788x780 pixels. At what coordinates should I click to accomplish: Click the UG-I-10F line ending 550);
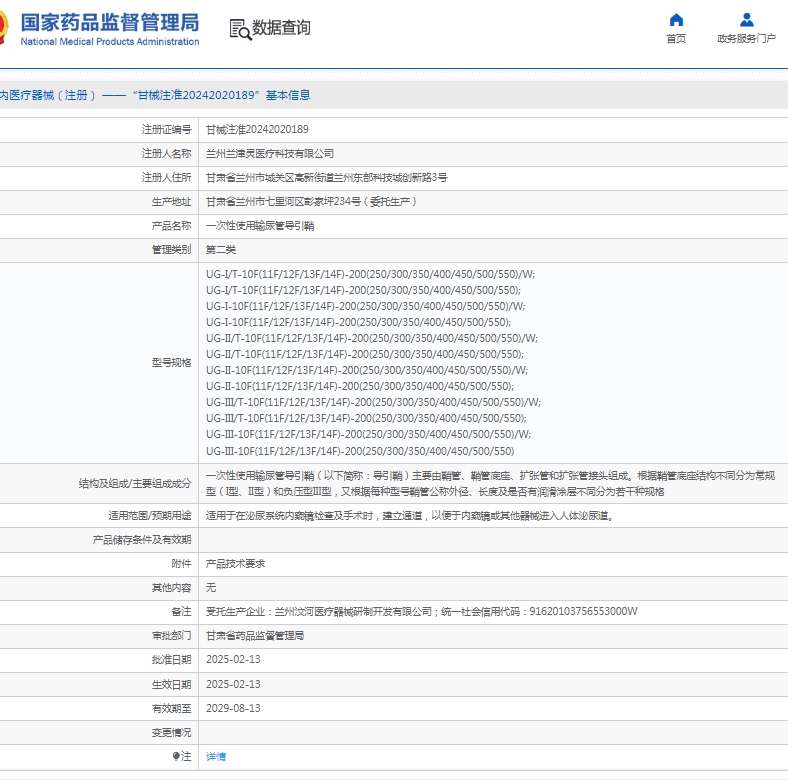358,322
